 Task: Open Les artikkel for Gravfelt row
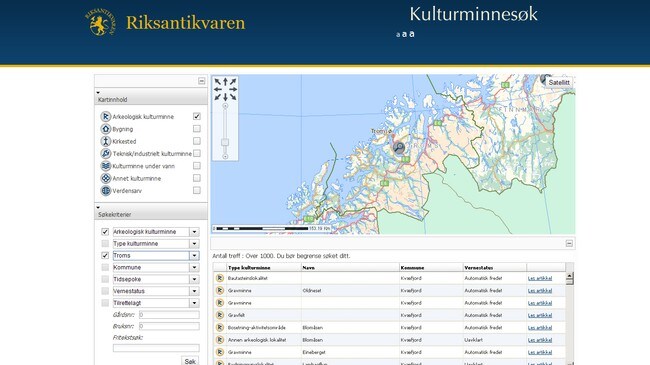pos(540,315)
